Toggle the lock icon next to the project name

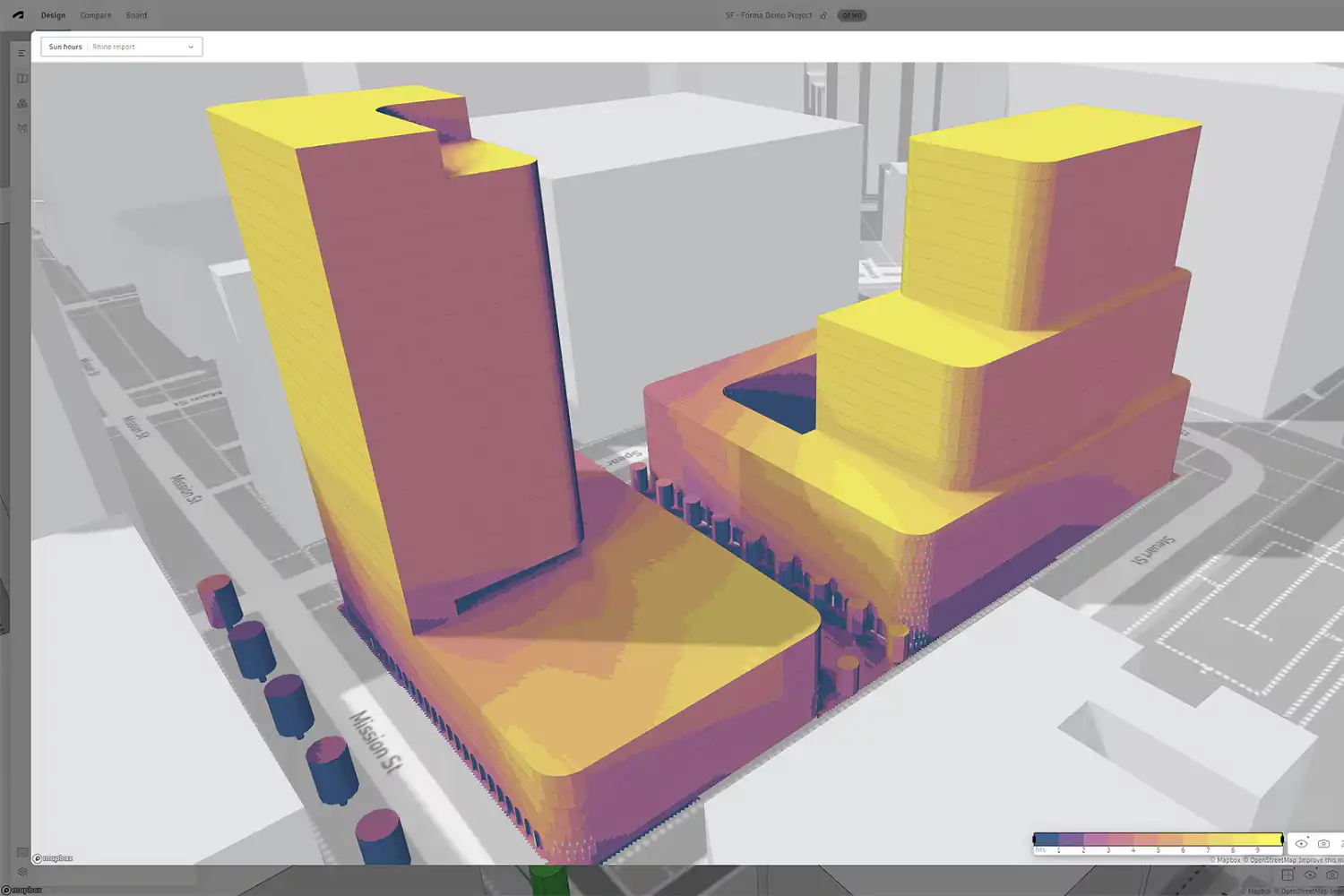tap(822, 15)
